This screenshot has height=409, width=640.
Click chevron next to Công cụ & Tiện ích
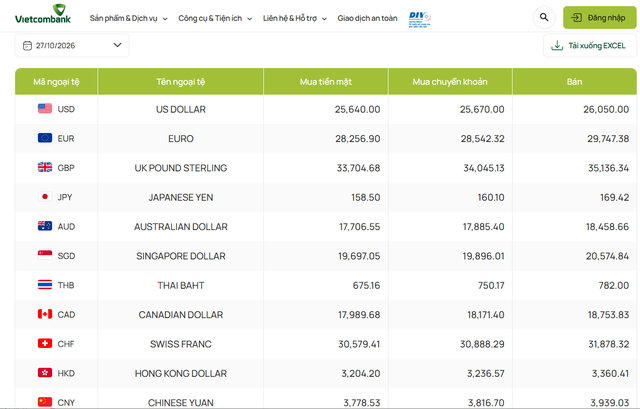click(249, 19)
